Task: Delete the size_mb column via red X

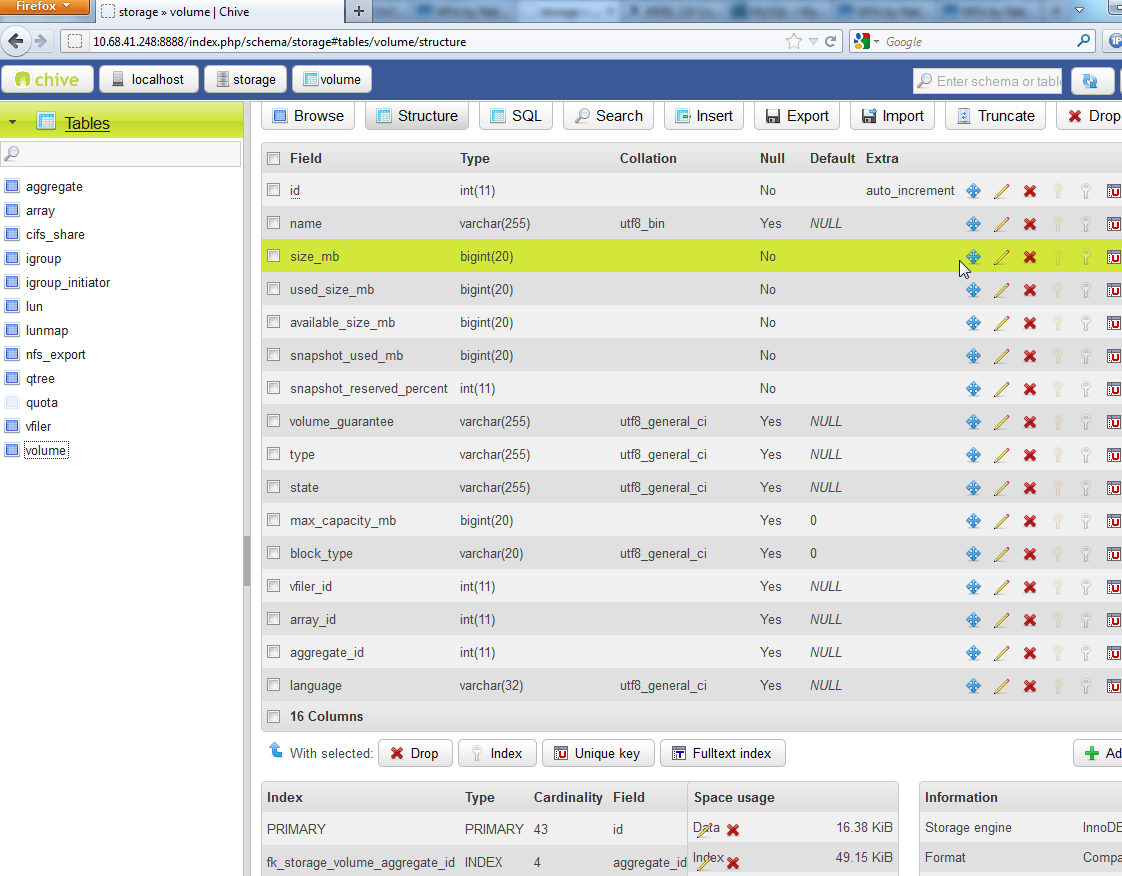Action: 1030,256
